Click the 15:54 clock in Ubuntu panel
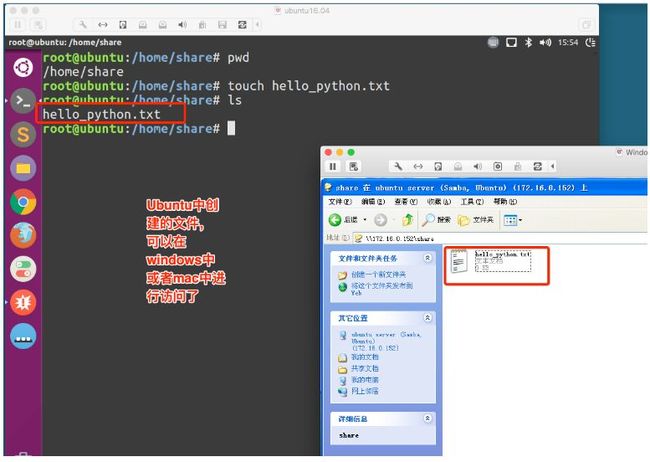This screenshot has width=650, height=462. point(568,42)
